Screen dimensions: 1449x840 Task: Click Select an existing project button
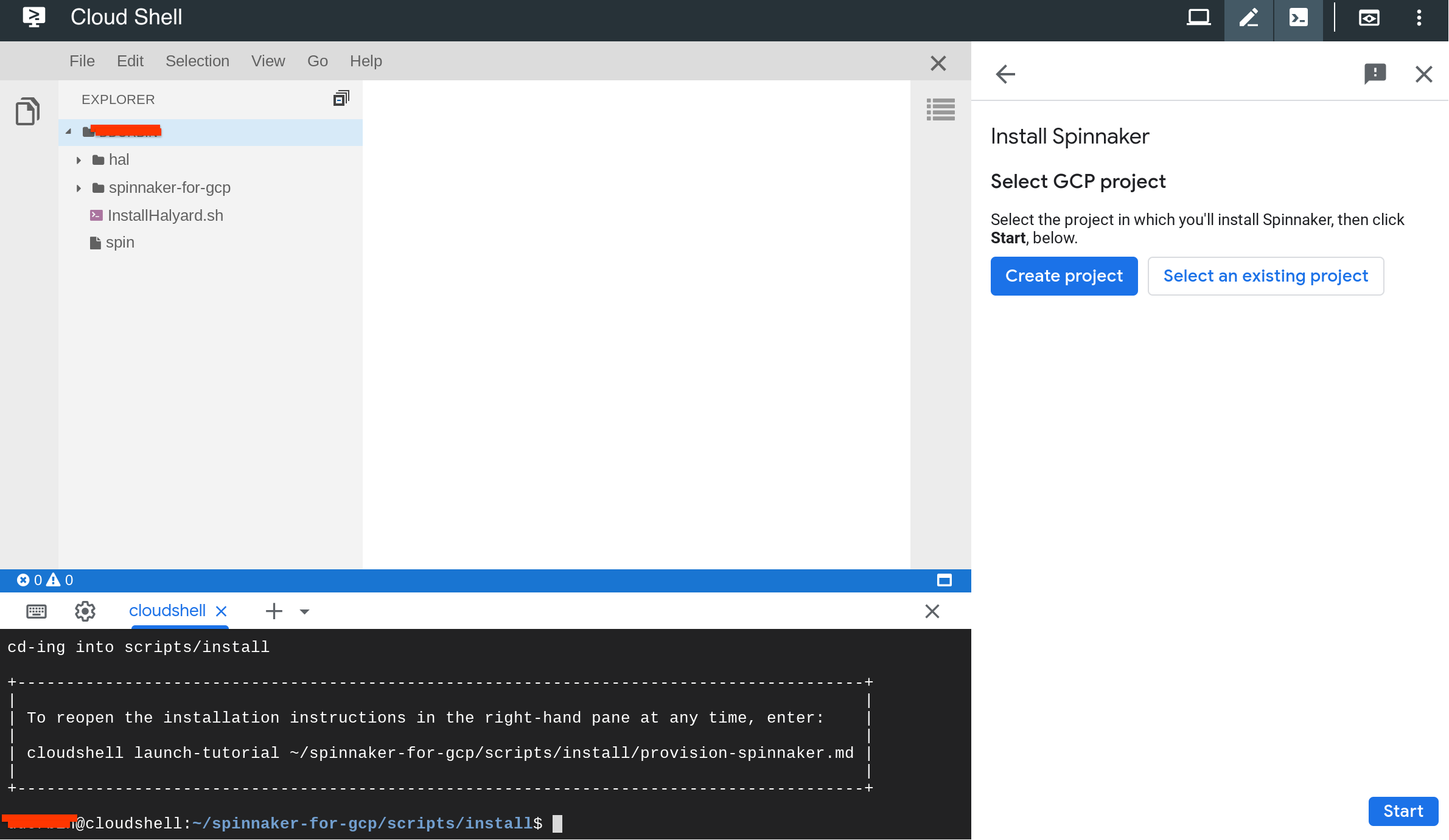(x=1265, y=276)
